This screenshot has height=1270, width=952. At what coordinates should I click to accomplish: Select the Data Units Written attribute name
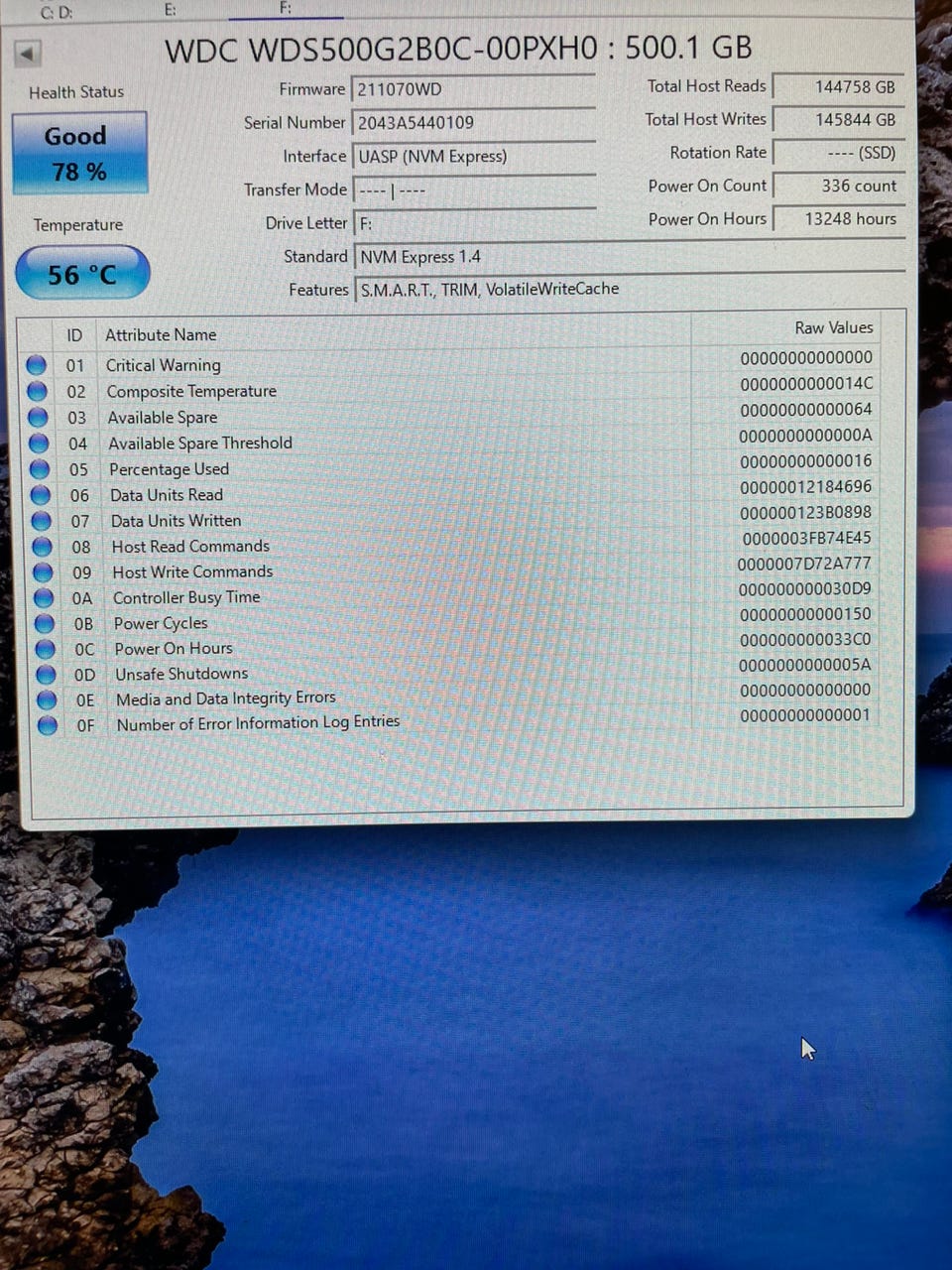point(176,520)
